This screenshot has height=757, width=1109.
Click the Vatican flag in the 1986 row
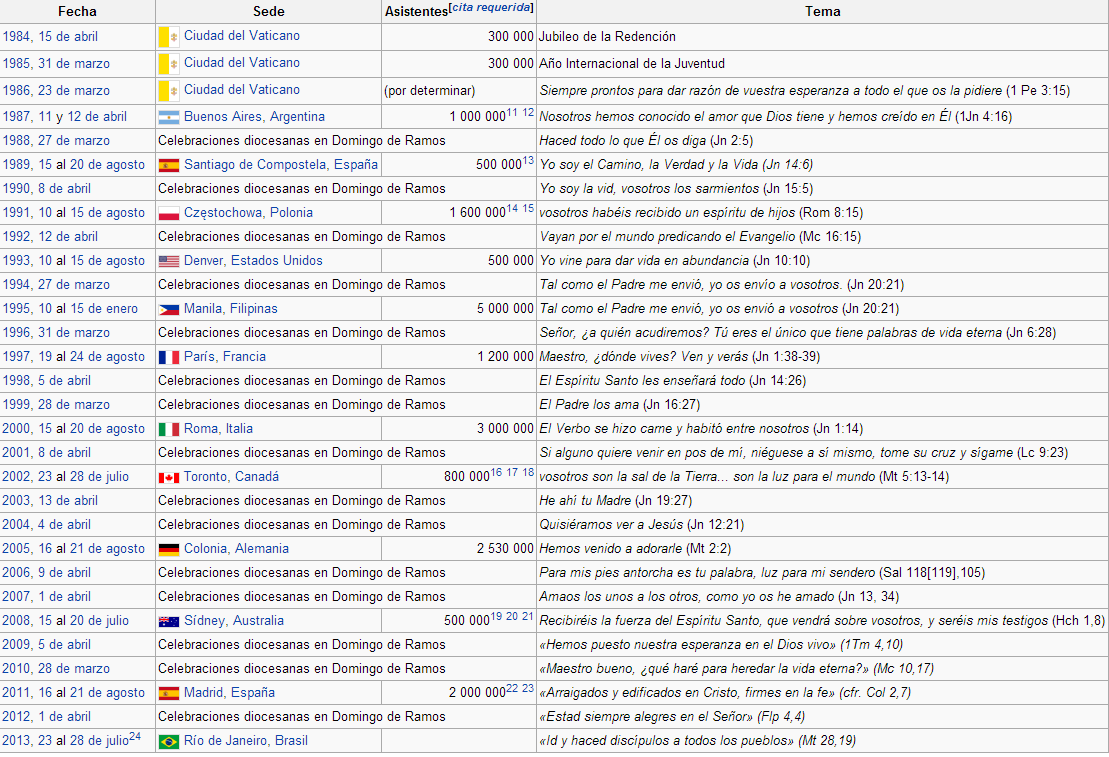(168, 91)
